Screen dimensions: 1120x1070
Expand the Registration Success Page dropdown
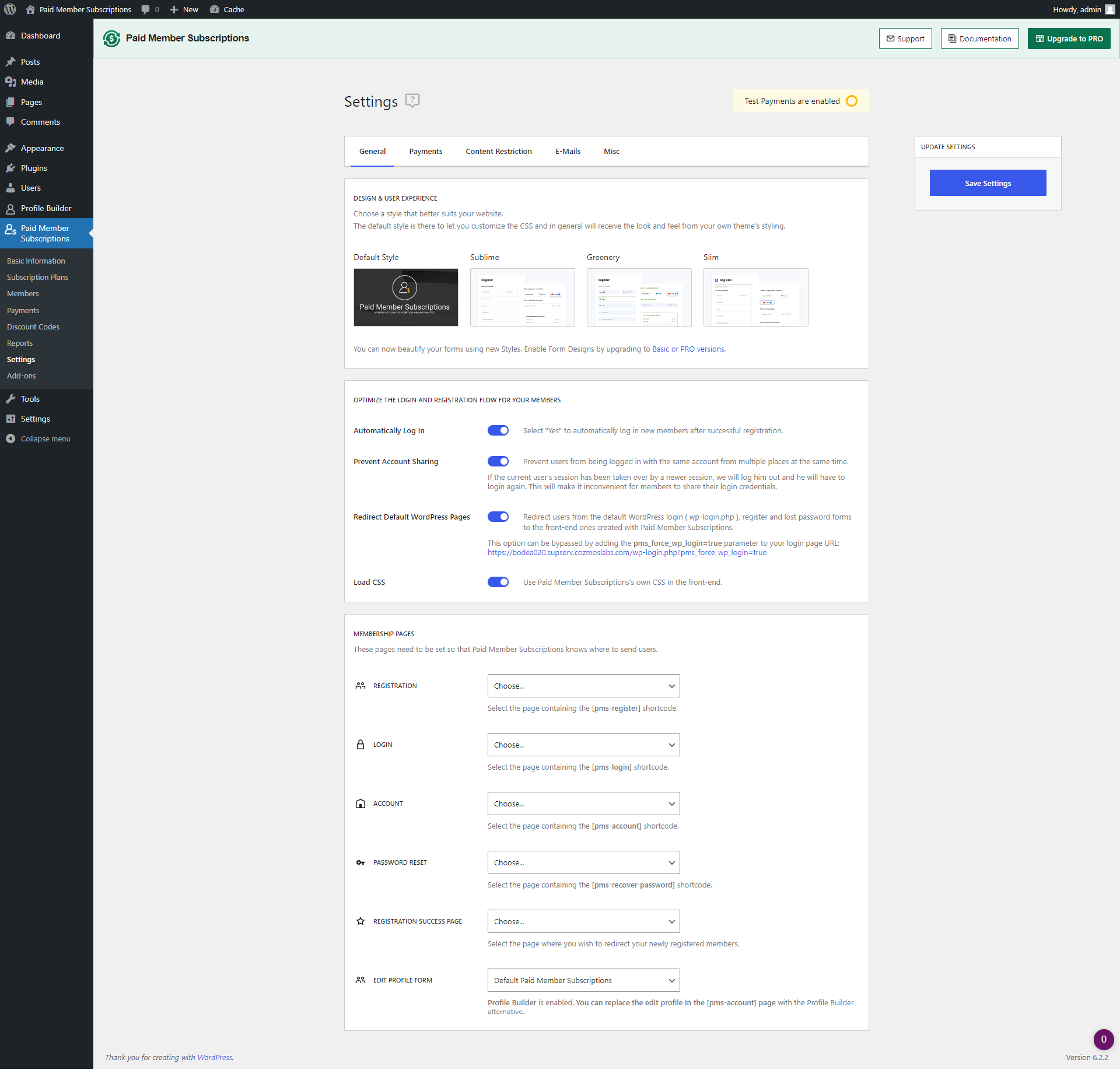click(x=584, y=921)
